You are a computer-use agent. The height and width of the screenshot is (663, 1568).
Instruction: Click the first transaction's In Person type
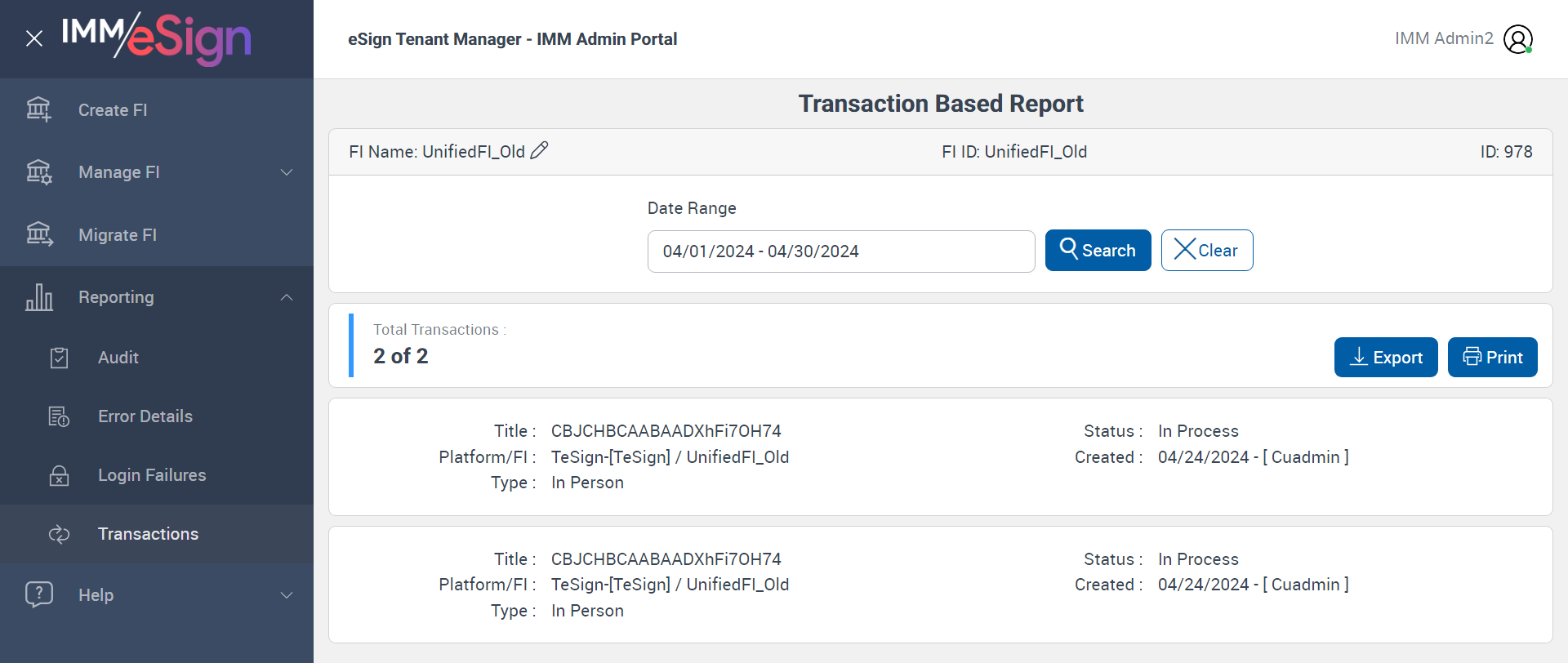(x=587, y=483)
